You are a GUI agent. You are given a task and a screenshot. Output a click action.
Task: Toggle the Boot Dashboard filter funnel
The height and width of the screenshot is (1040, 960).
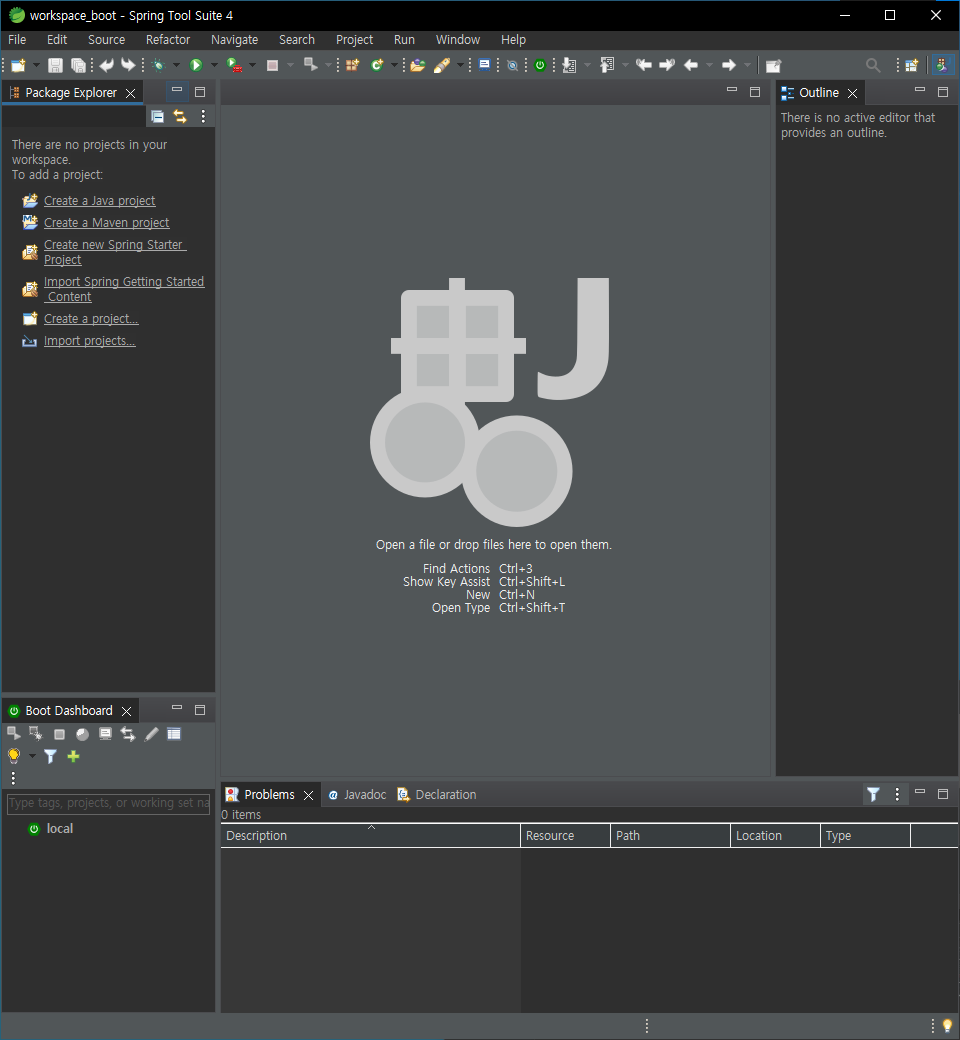click(x=50, y=756)
